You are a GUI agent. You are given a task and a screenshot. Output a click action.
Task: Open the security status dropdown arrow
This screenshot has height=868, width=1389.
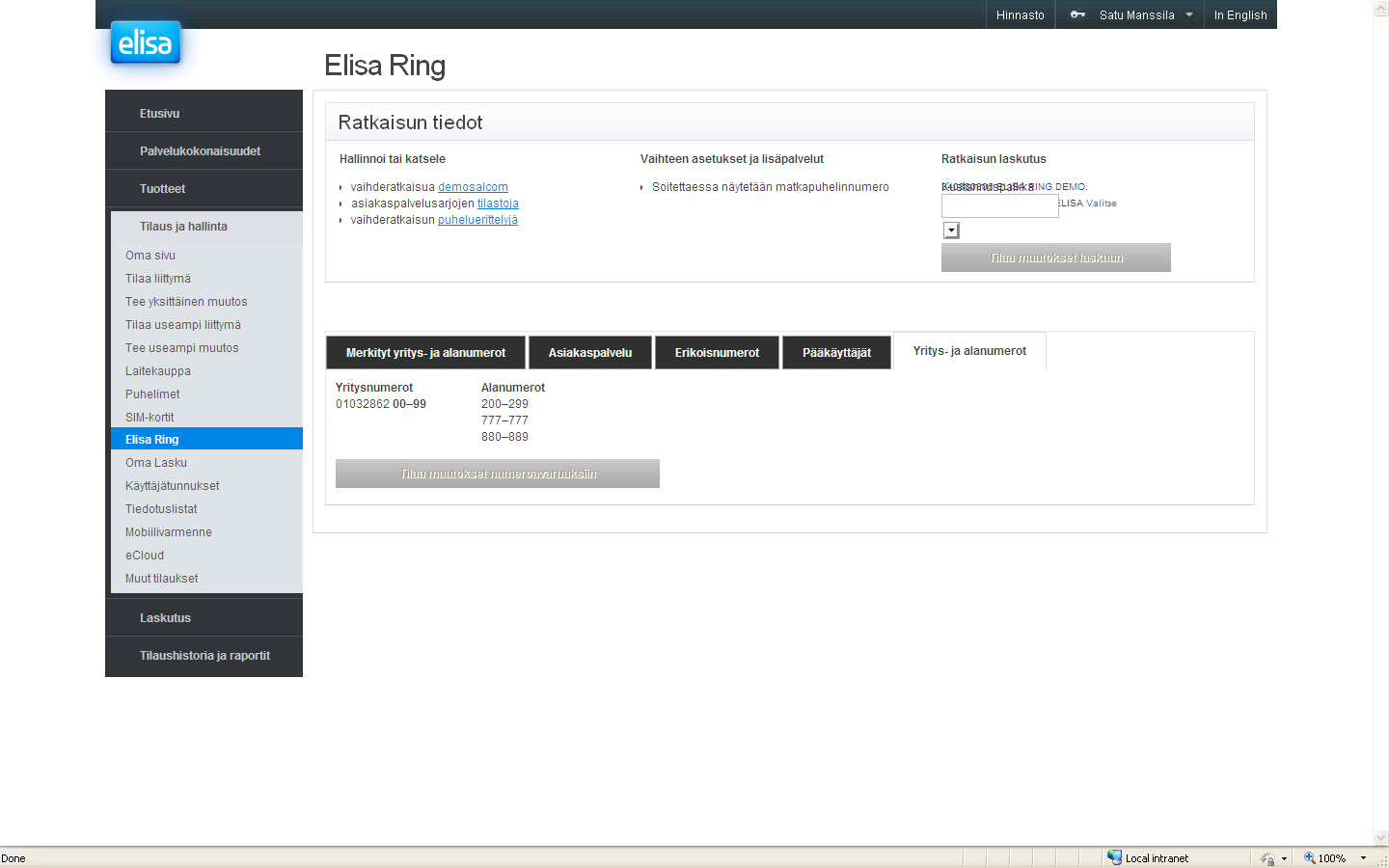(x=1284, y=858)
